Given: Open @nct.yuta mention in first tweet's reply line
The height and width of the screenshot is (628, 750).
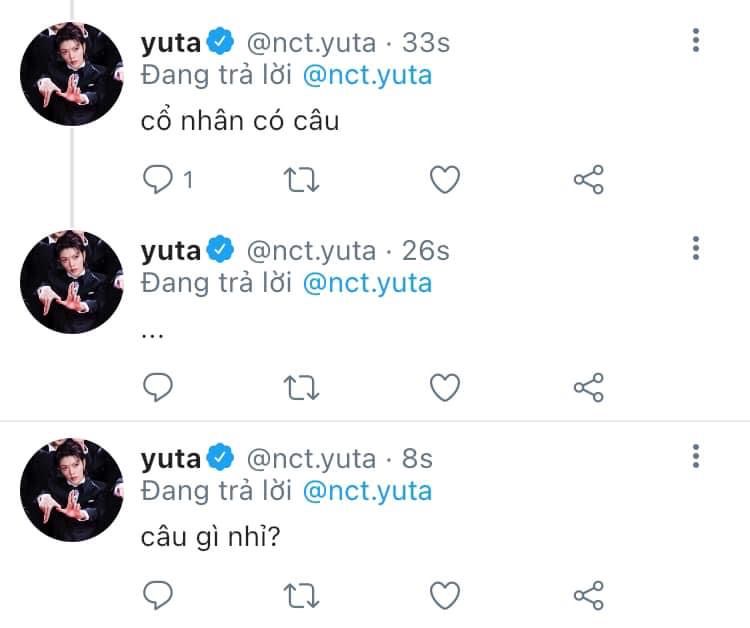Looking at the screenshot, I should [x=366, y=75].
